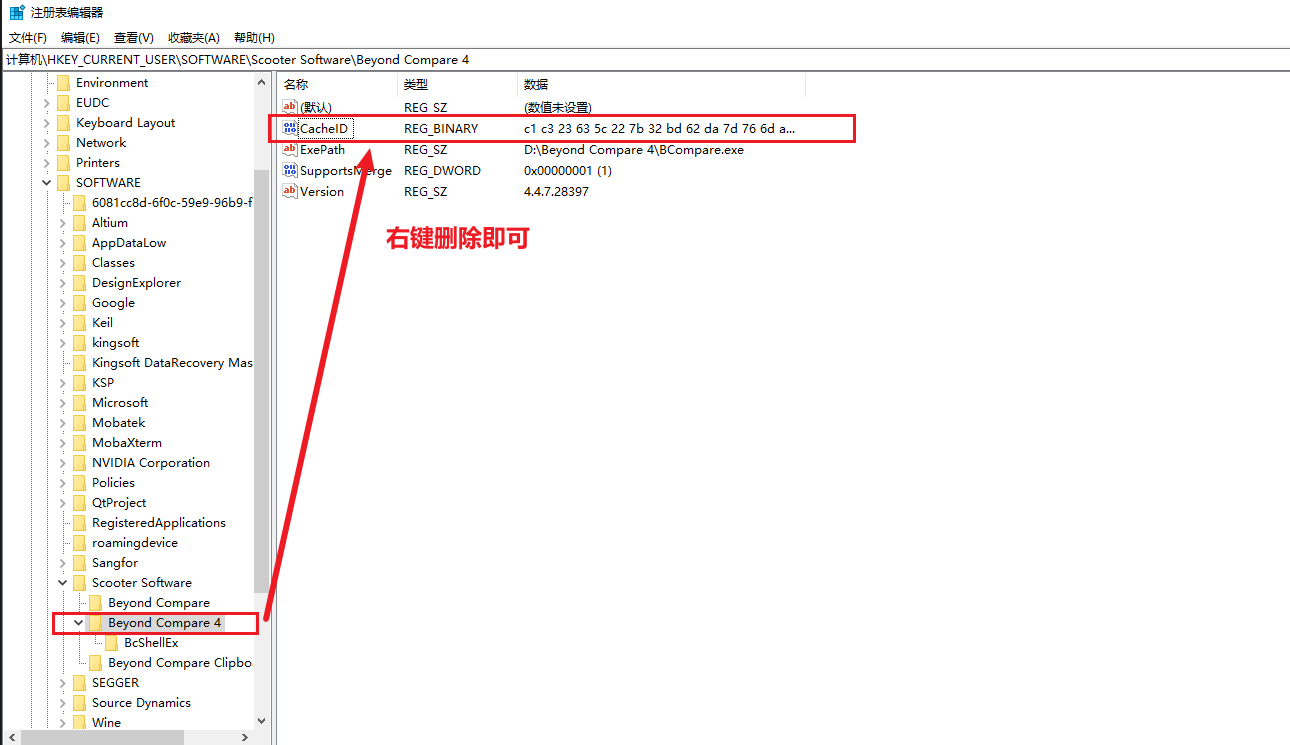The width and height of the screenshot is (1290, 745).
Task: Click the 0x00000001 (1) data cell
Action: [x=568, y=170]
